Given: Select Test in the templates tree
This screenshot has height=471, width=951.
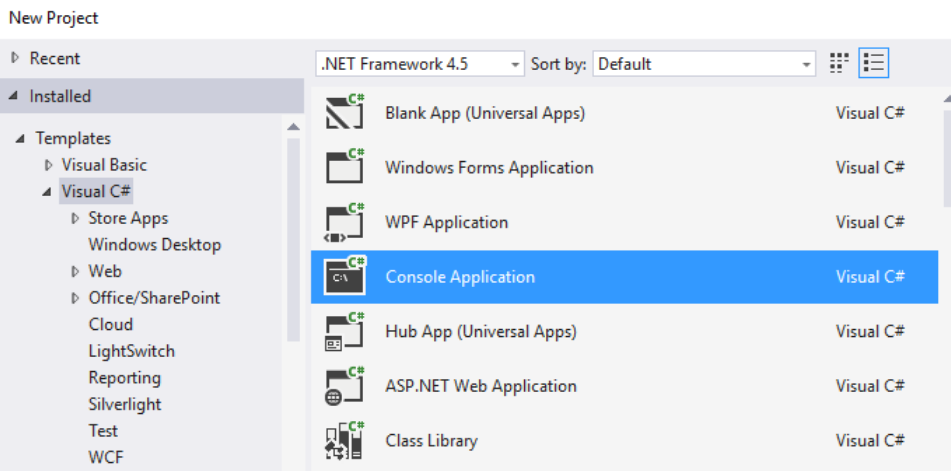Looking at the screenshot, I should pos(103,431).
